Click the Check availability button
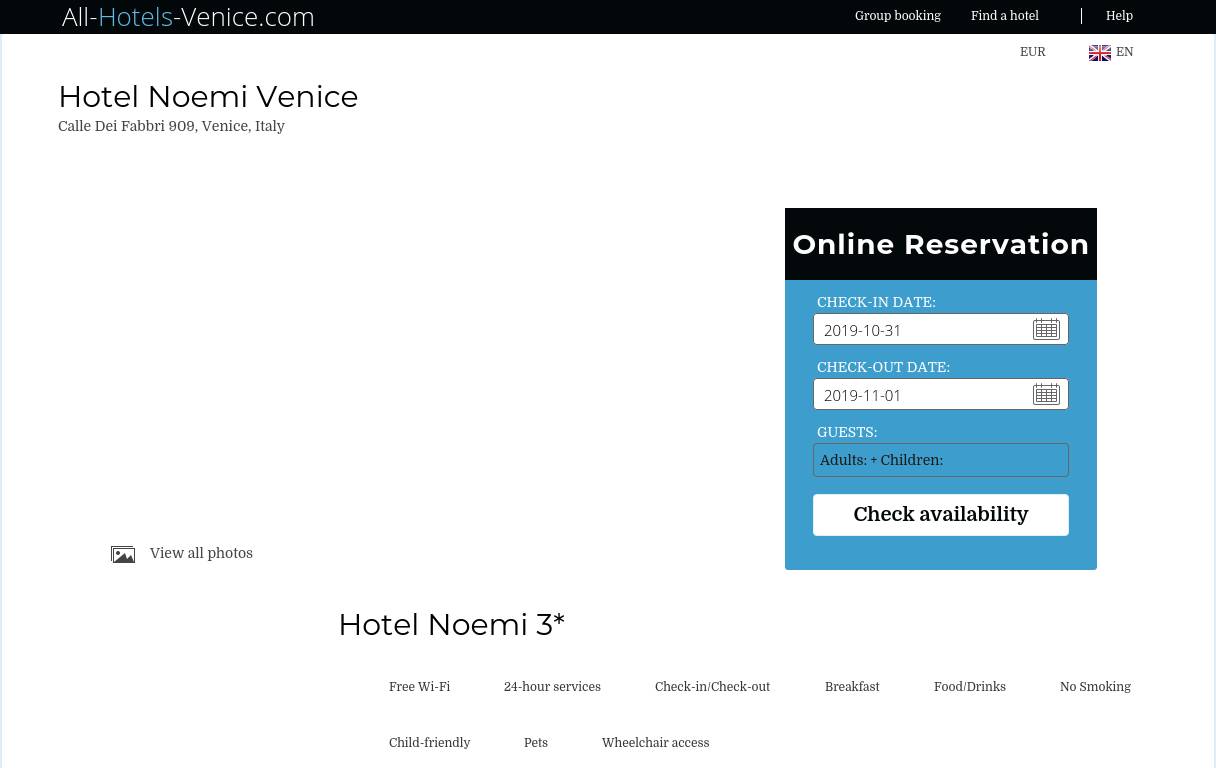The width and height of the screenshot is (1216, 768). point(940,514)
